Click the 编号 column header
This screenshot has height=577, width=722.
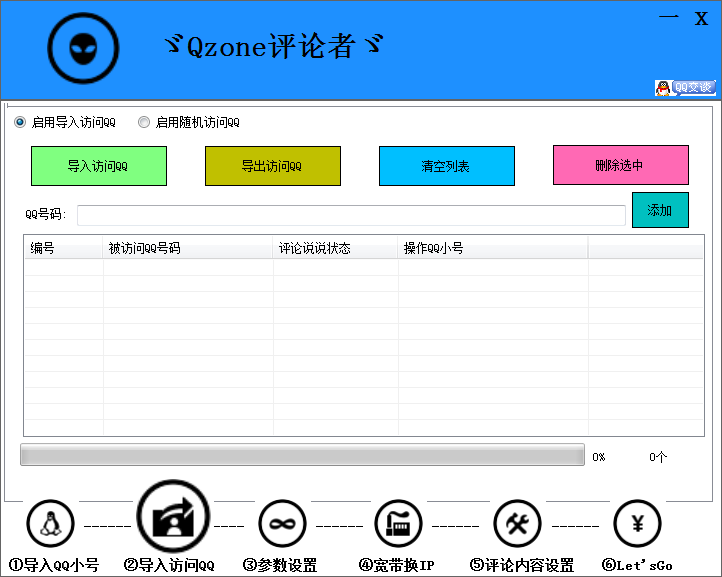tap(64, 248)
